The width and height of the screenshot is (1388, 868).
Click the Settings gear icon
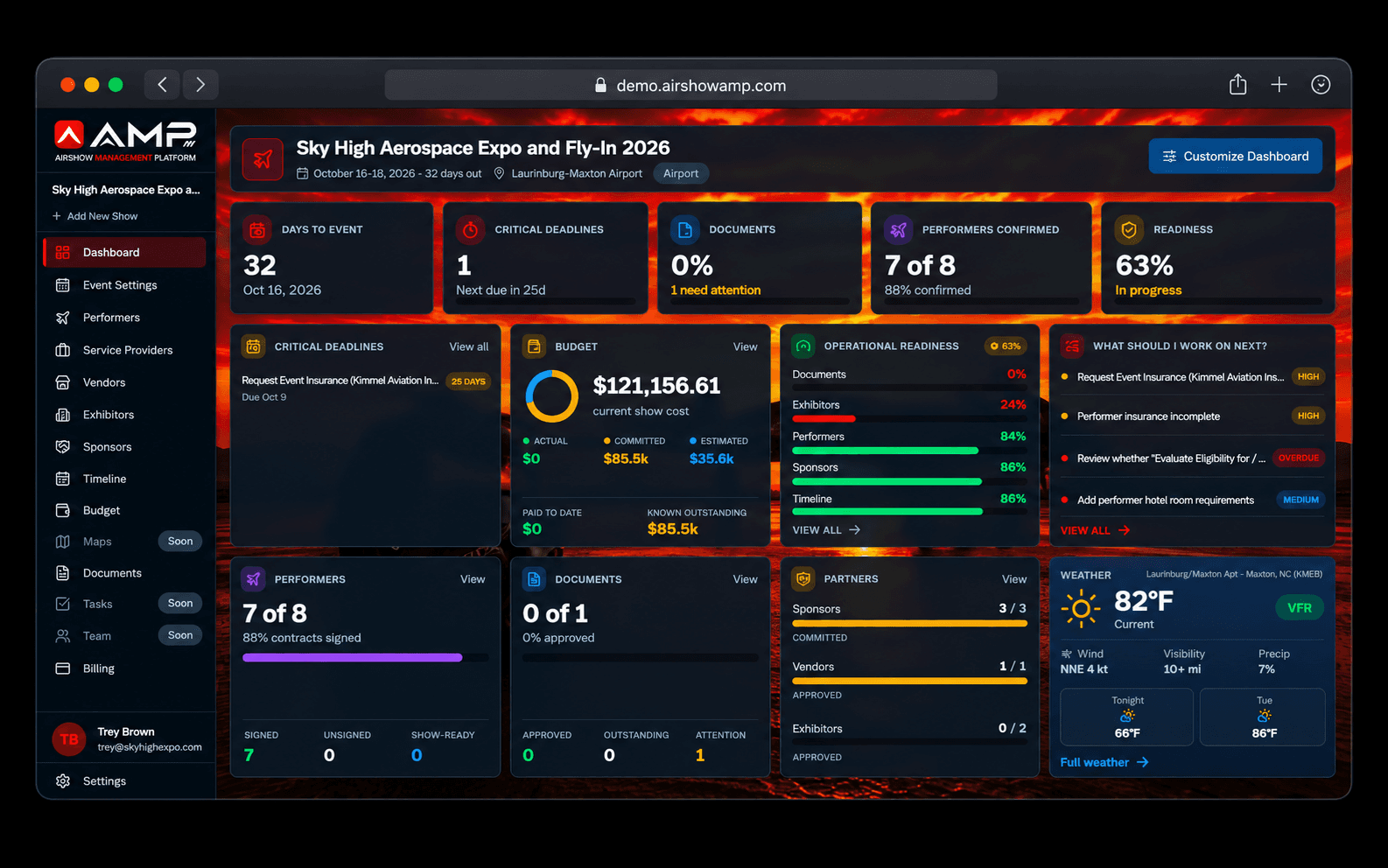63,781
